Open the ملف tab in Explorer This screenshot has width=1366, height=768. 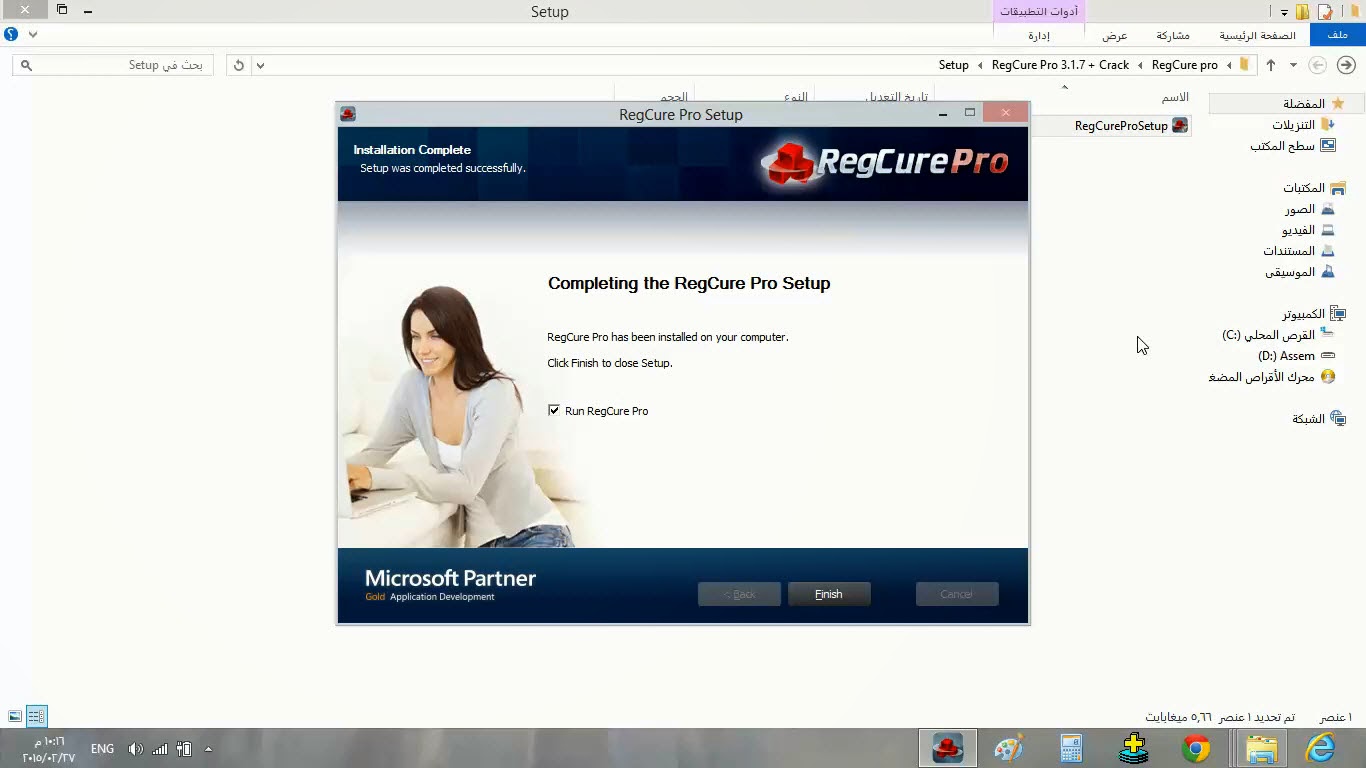tap(1337, 35)
